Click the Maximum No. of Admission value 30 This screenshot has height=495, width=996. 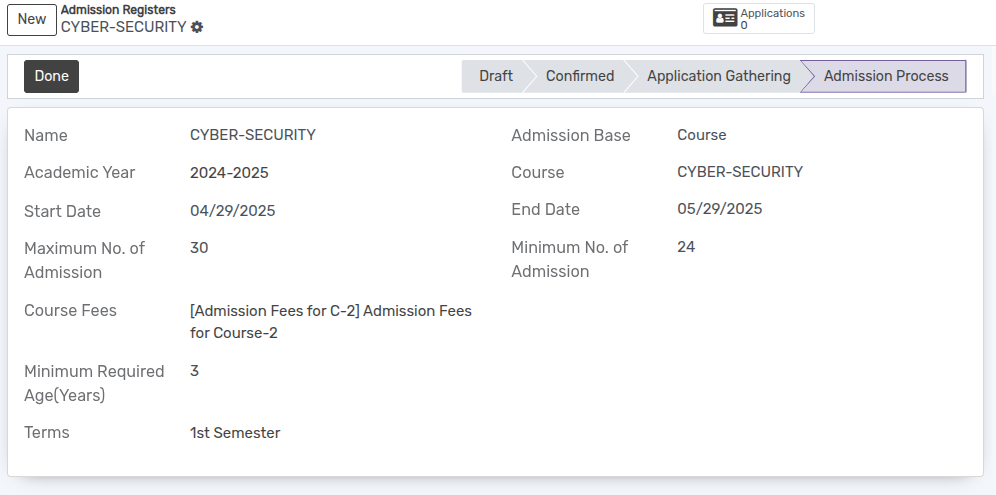[199, 248]
